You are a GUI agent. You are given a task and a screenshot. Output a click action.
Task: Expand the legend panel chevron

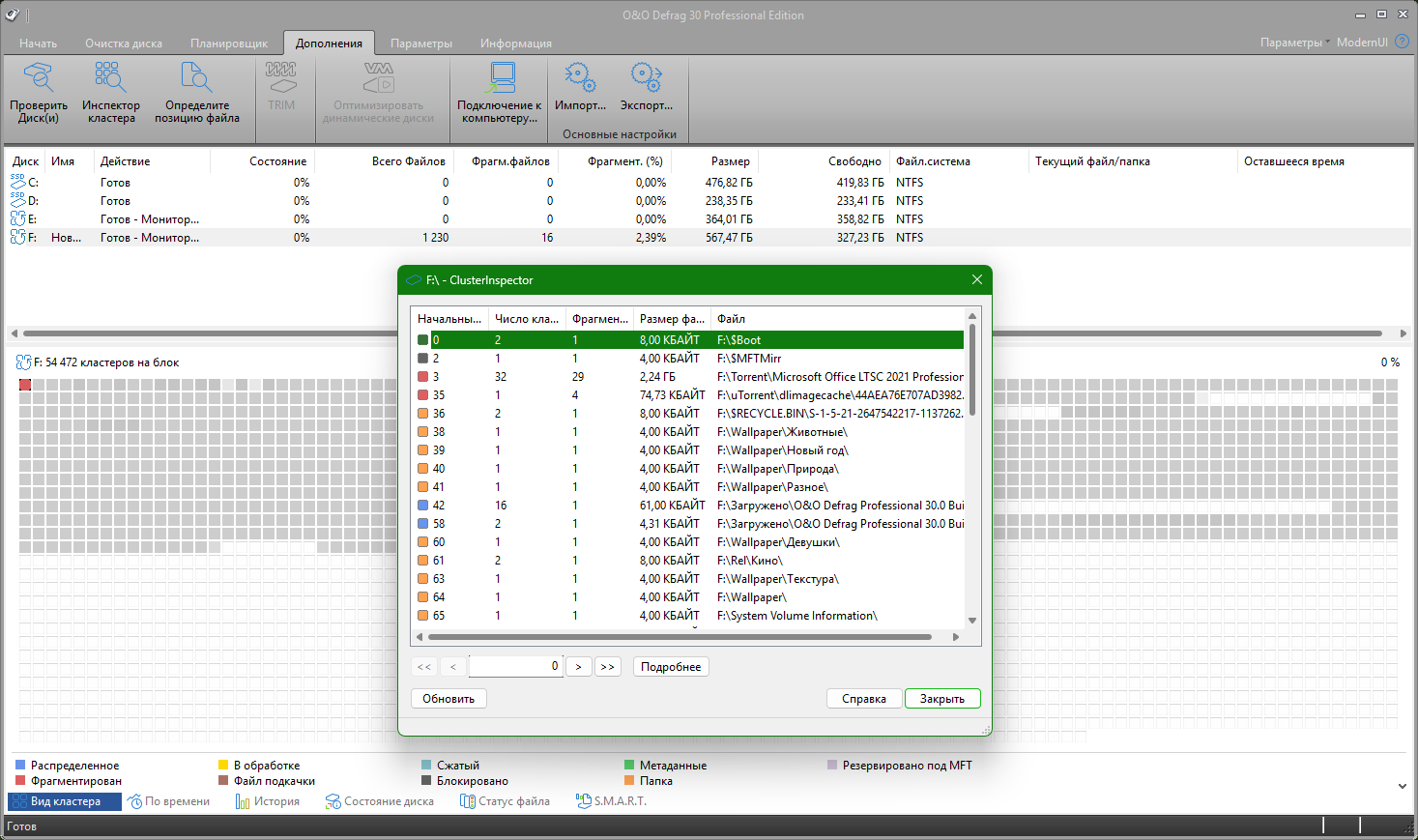coord(1402,786)
